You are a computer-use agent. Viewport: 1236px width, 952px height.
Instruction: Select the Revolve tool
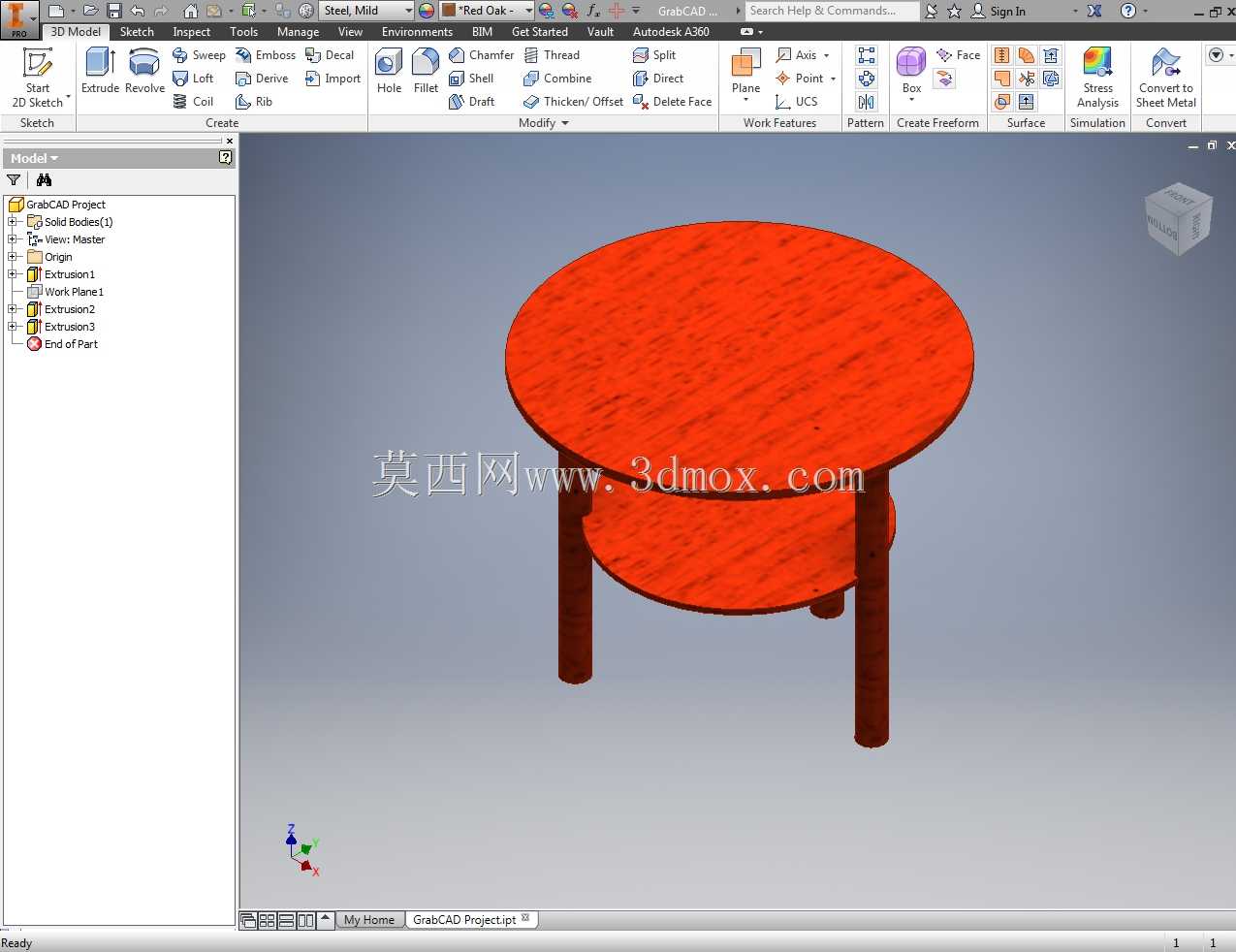click(x=144, y=71)
